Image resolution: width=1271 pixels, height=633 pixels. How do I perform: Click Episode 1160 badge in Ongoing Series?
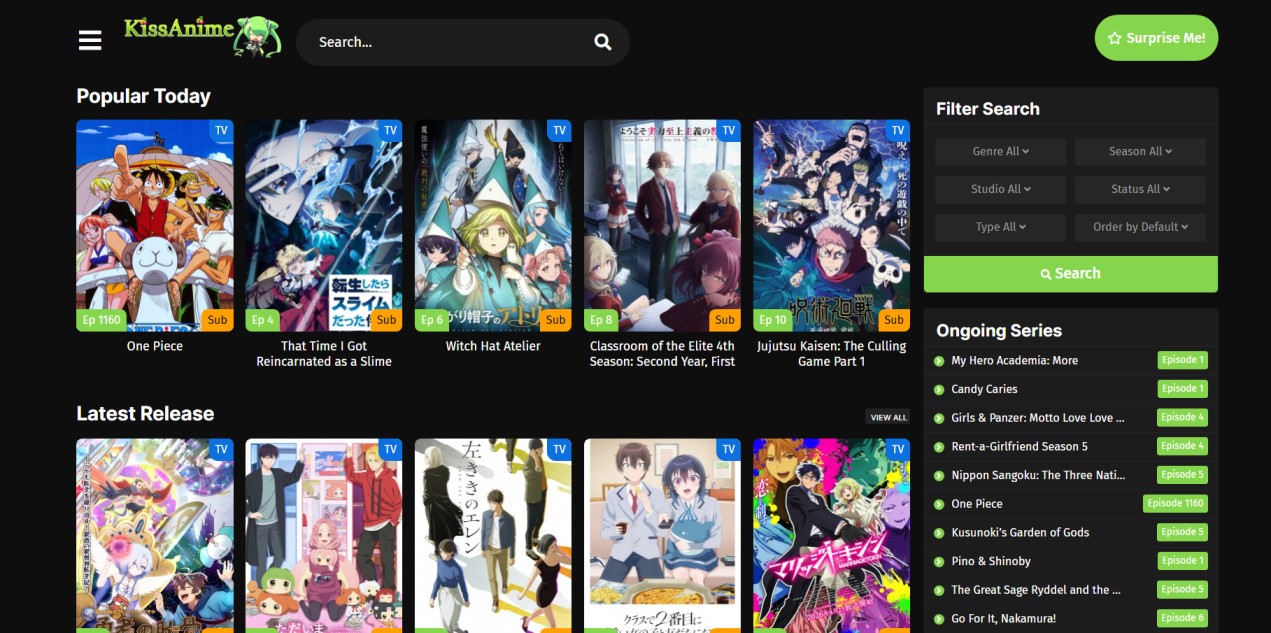point(1175,503)
